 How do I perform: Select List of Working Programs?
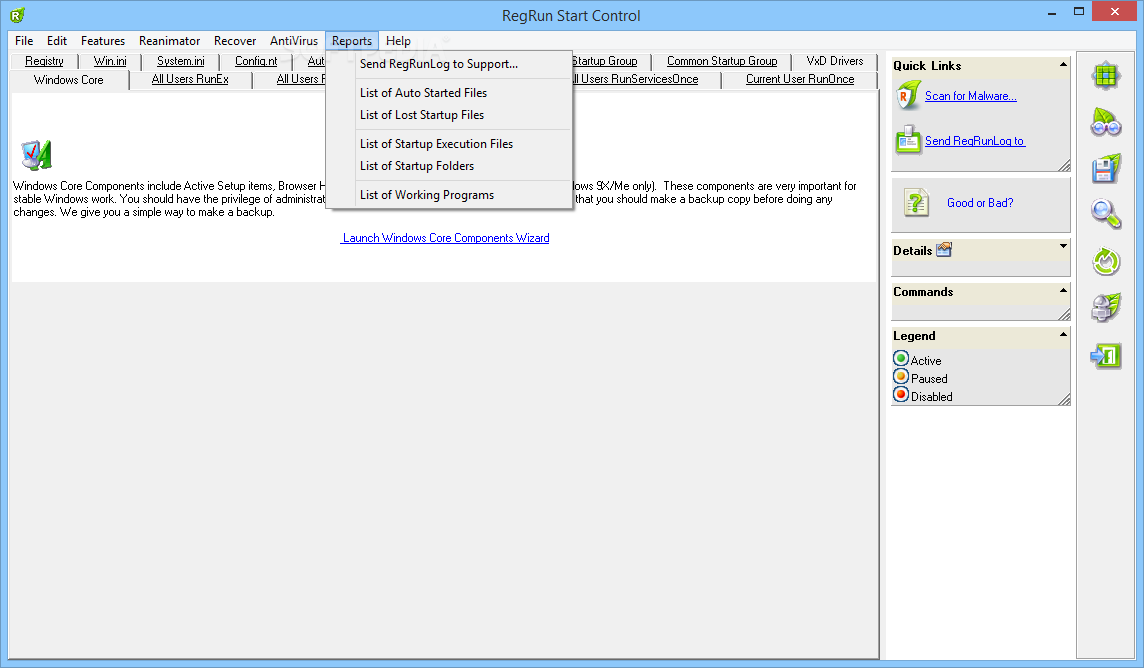(x=449, y=195)
